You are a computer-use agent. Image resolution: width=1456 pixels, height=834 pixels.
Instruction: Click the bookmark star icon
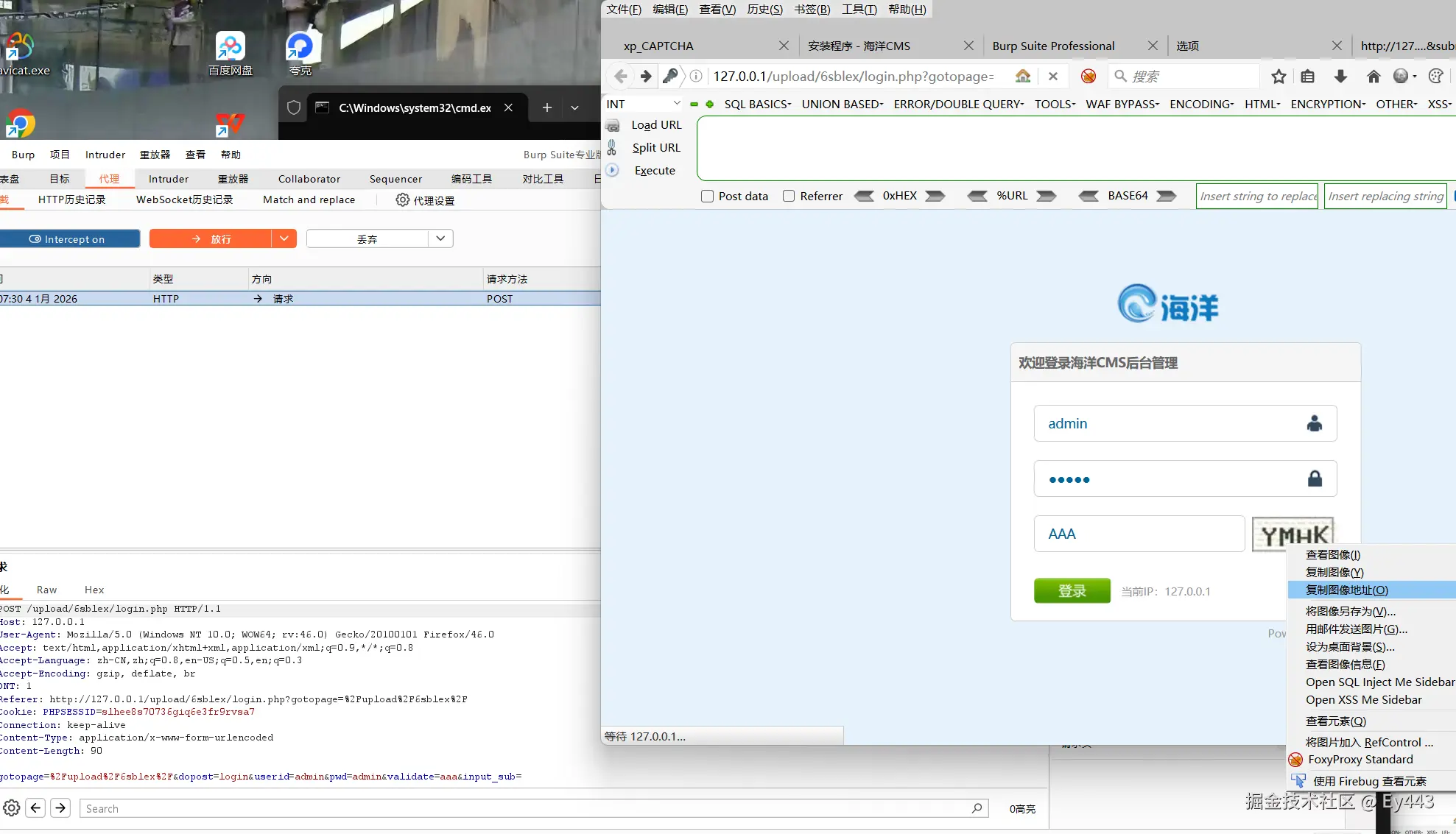(x=1279, y=77)
